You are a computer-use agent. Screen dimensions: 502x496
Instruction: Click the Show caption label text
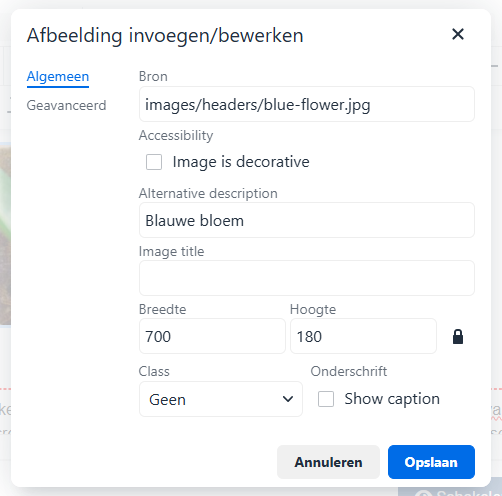[392, 399]
